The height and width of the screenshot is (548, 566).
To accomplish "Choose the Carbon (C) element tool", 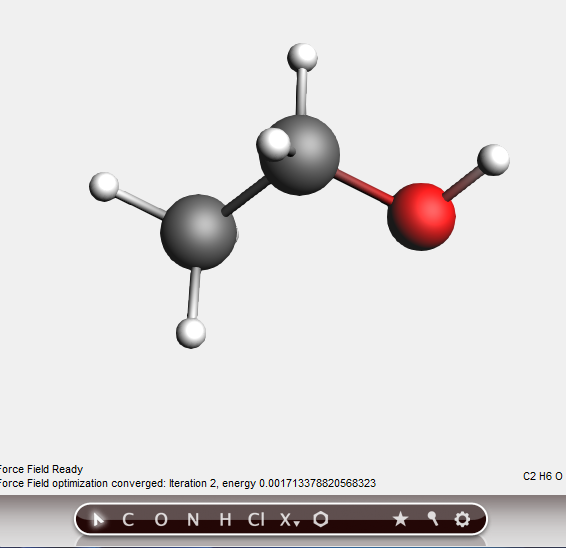I will pos(128,520).
